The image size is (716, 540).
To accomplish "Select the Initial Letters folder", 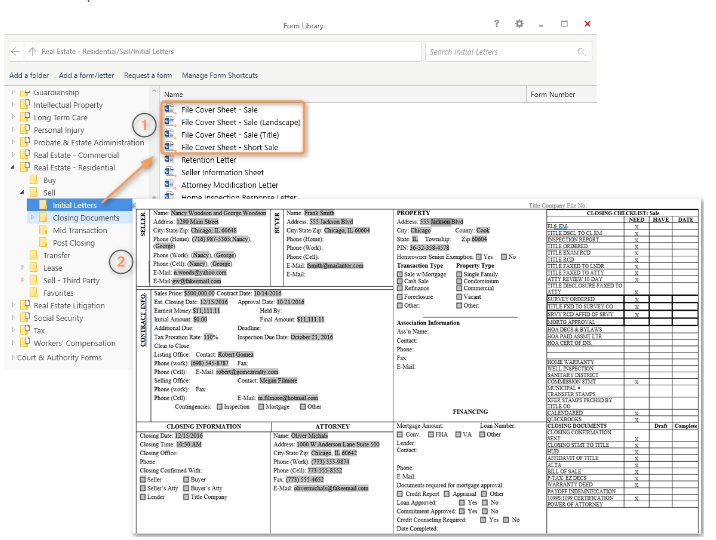I will point(74,205).
